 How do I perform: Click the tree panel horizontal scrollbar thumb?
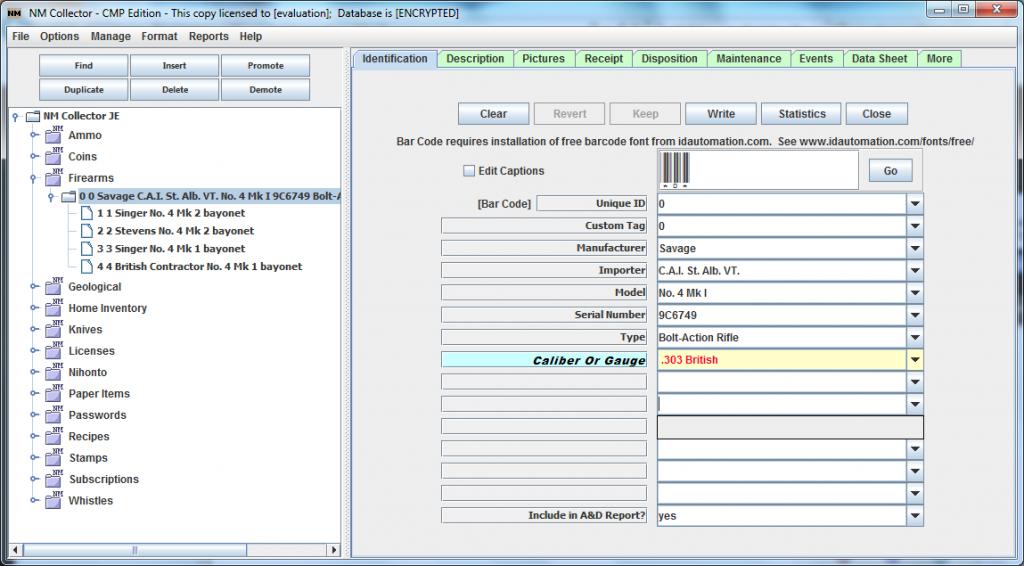pyautogui.click(x=135, y=550)
